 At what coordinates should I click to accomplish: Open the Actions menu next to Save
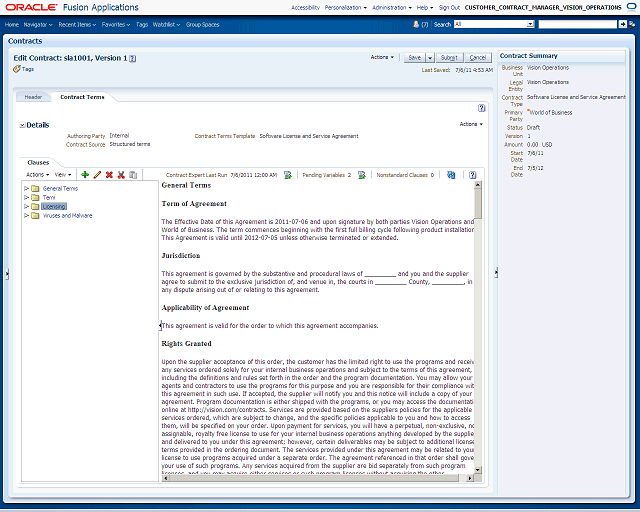coord(382,57)
